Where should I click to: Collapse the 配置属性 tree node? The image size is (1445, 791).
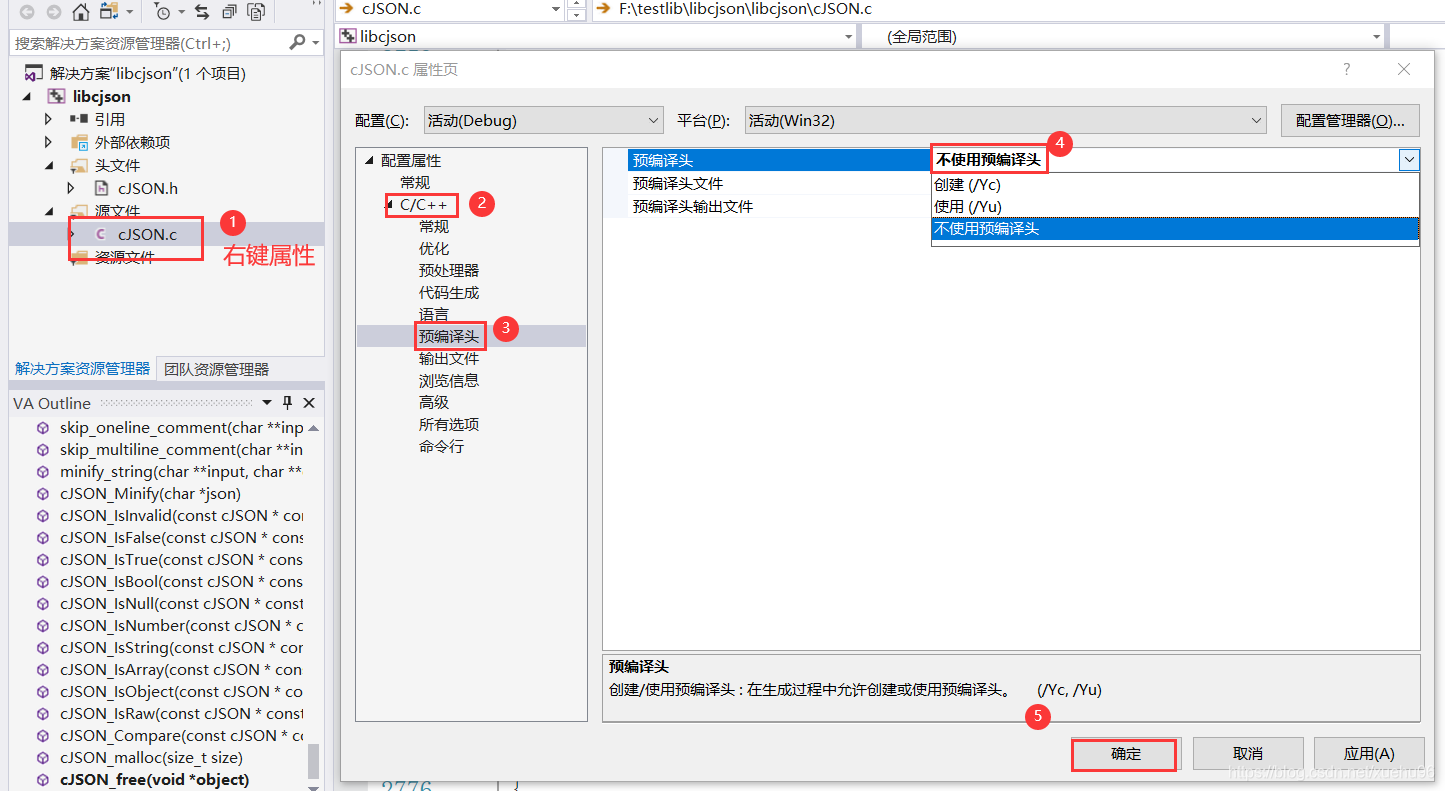coord(369,161)
